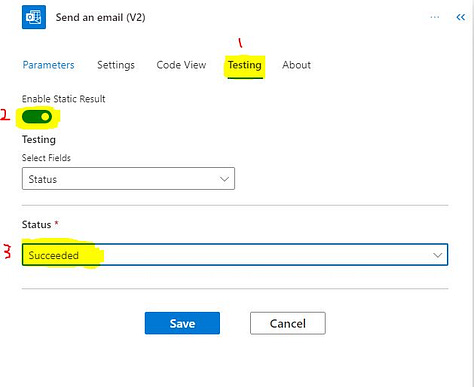Open the more options ellipsis menu

[x=435, y=17]
